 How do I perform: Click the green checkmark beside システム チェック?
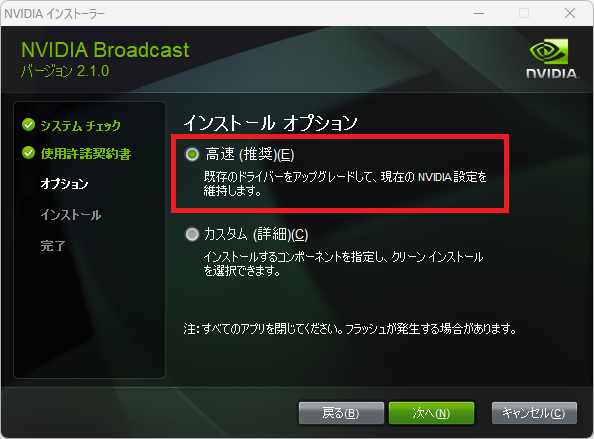pos(28,125)
